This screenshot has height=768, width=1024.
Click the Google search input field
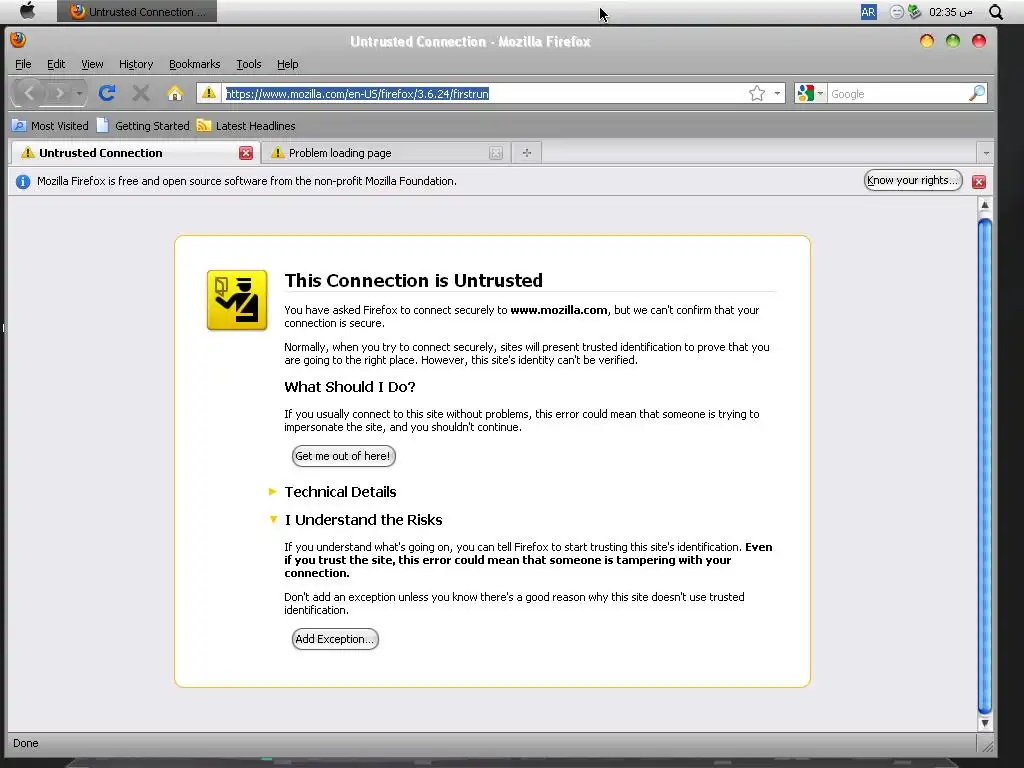pyautogui.click(x=898, y=93)
